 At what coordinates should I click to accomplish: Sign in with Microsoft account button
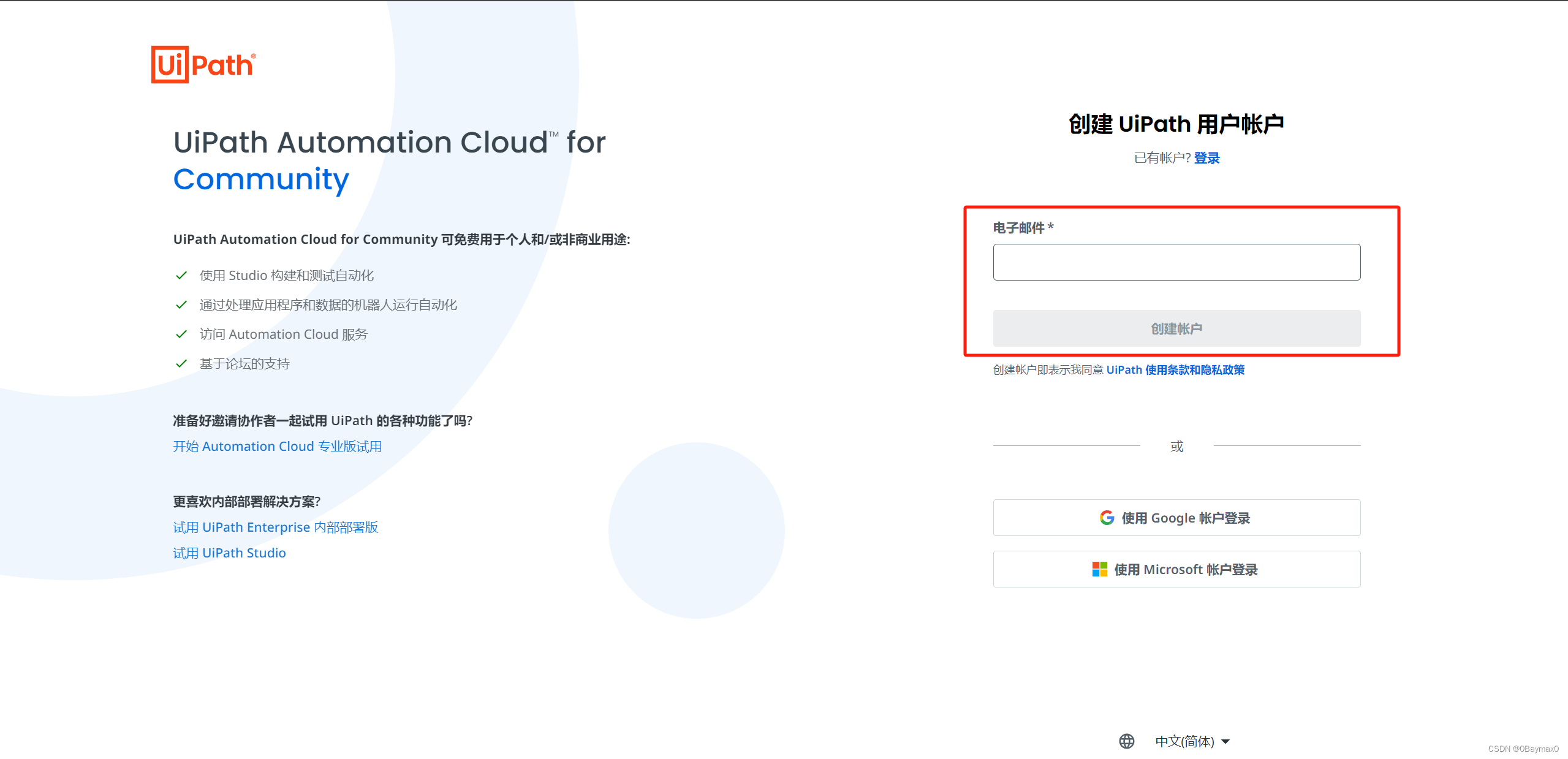click(x=1176, y=569)
